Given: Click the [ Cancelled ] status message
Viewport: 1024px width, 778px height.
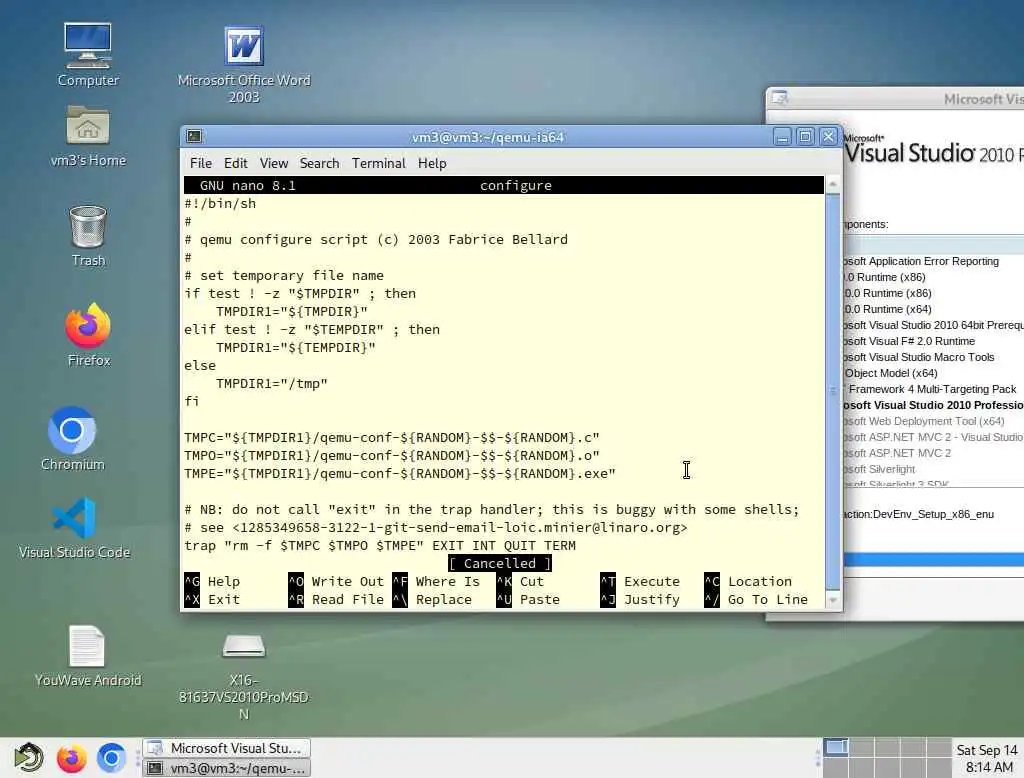Looking at the screenshot, I should pos(500,563).
